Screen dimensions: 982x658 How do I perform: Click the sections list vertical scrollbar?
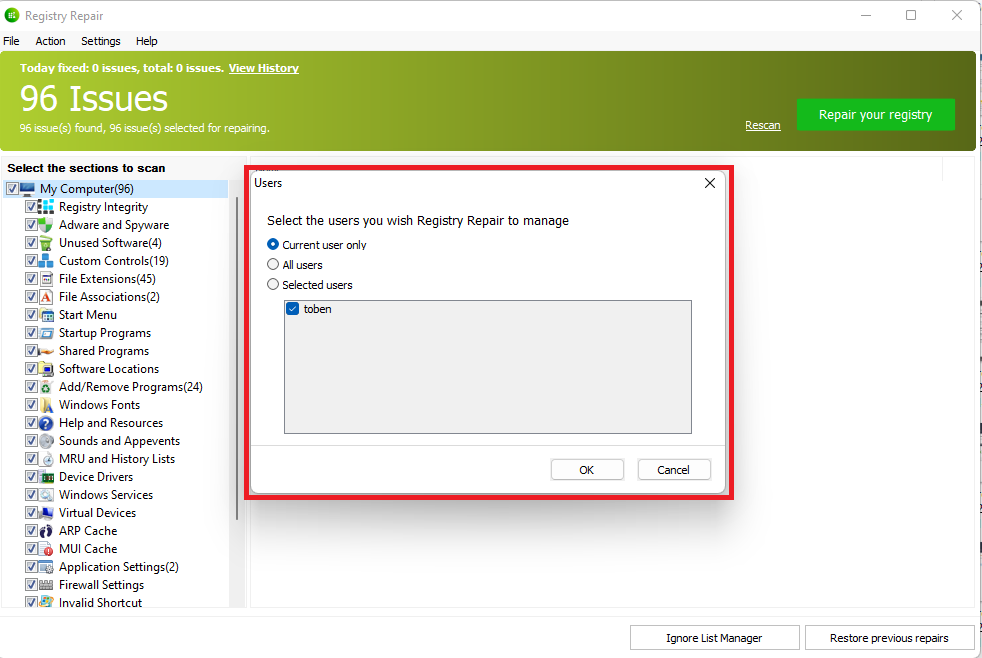237,360
